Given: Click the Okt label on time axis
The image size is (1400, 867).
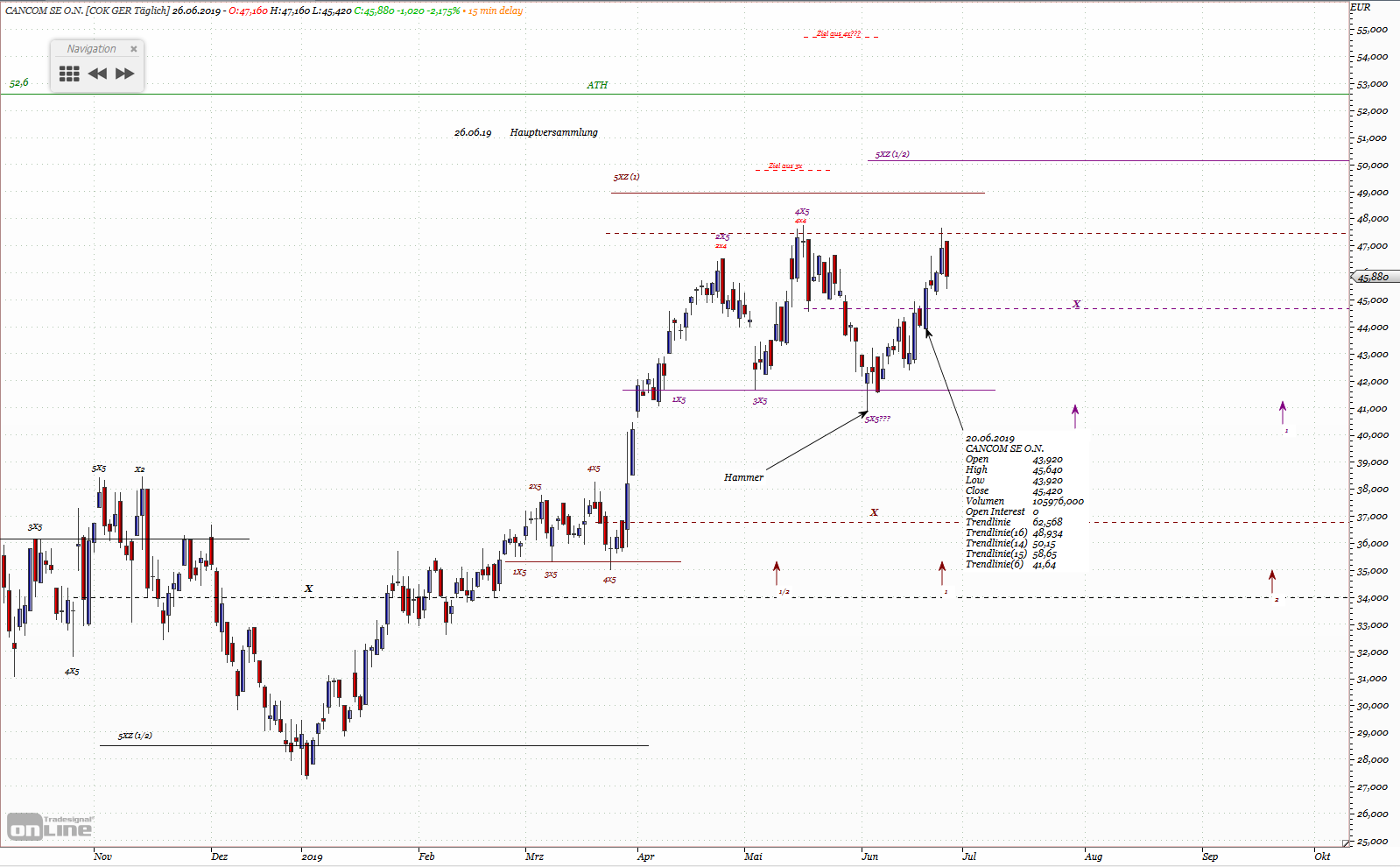Looking at the screenshot, I should point(1322,856).
